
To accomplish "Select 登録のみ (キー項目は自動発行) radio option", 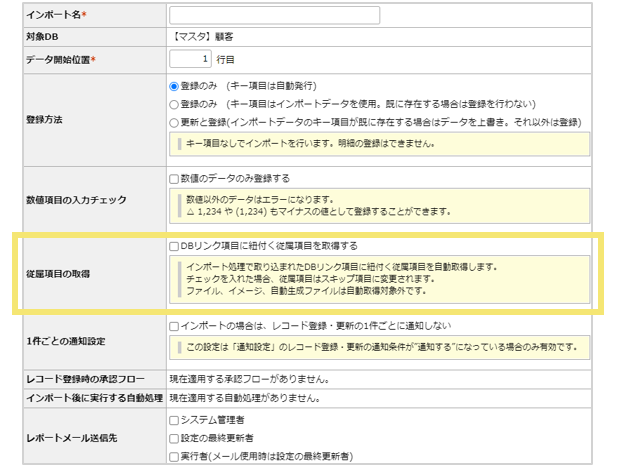I will click(x=174, y=87).
